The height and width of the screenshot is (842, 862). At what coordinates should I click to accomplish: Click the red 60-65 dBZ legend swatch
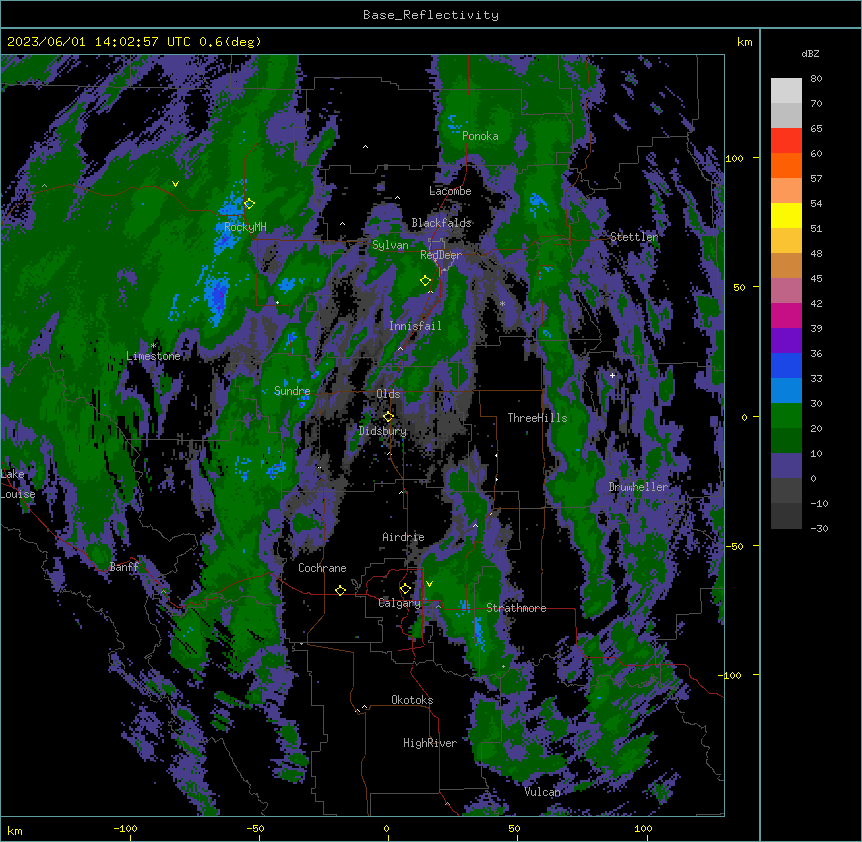click(x=786, y=141)
